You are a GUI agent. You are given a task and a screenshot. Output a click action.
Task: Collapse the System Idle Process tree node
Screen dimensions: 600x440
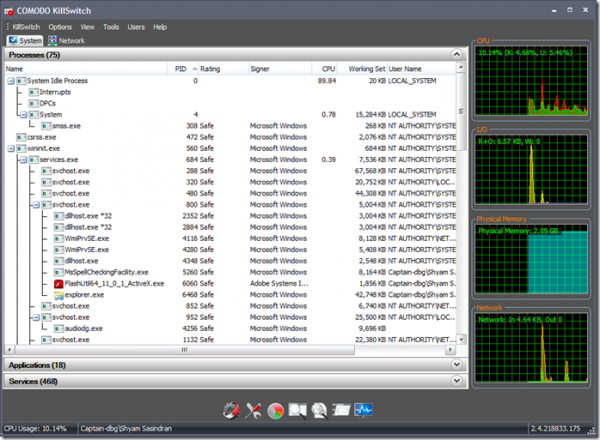11,81
